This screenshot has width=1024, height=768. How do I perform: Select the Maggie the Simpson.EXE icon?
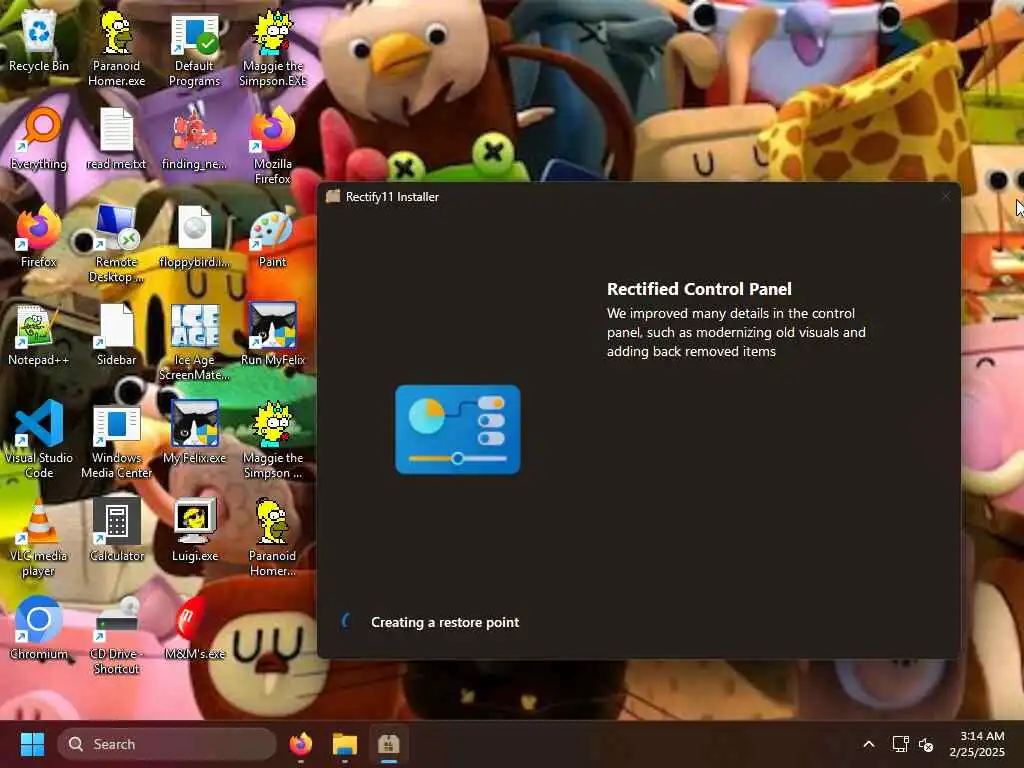(273, 49)
